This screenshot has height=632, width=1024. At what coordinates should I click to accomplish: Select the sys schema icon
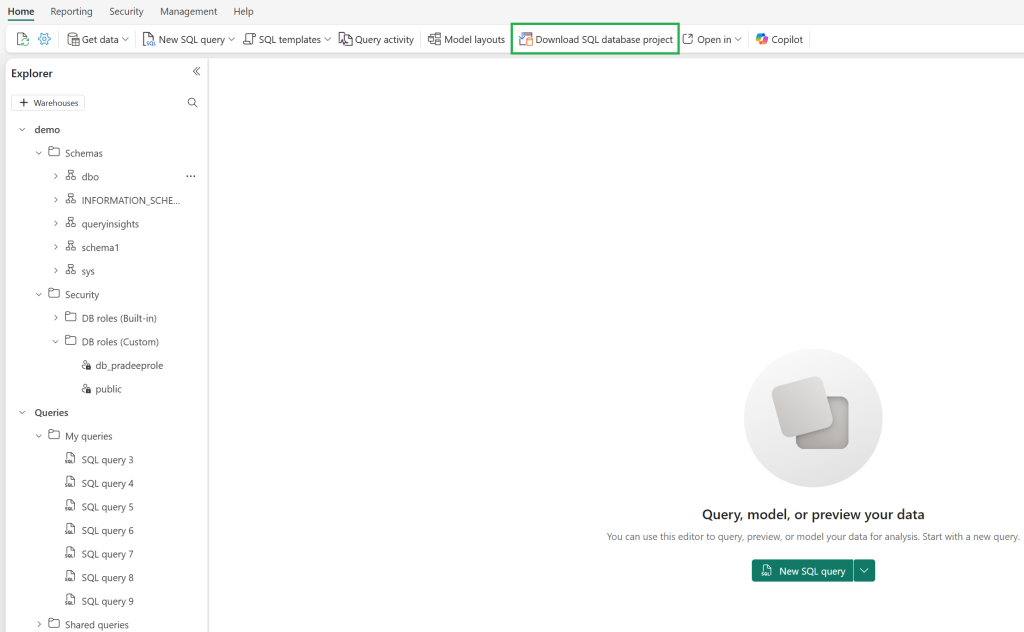71,269
